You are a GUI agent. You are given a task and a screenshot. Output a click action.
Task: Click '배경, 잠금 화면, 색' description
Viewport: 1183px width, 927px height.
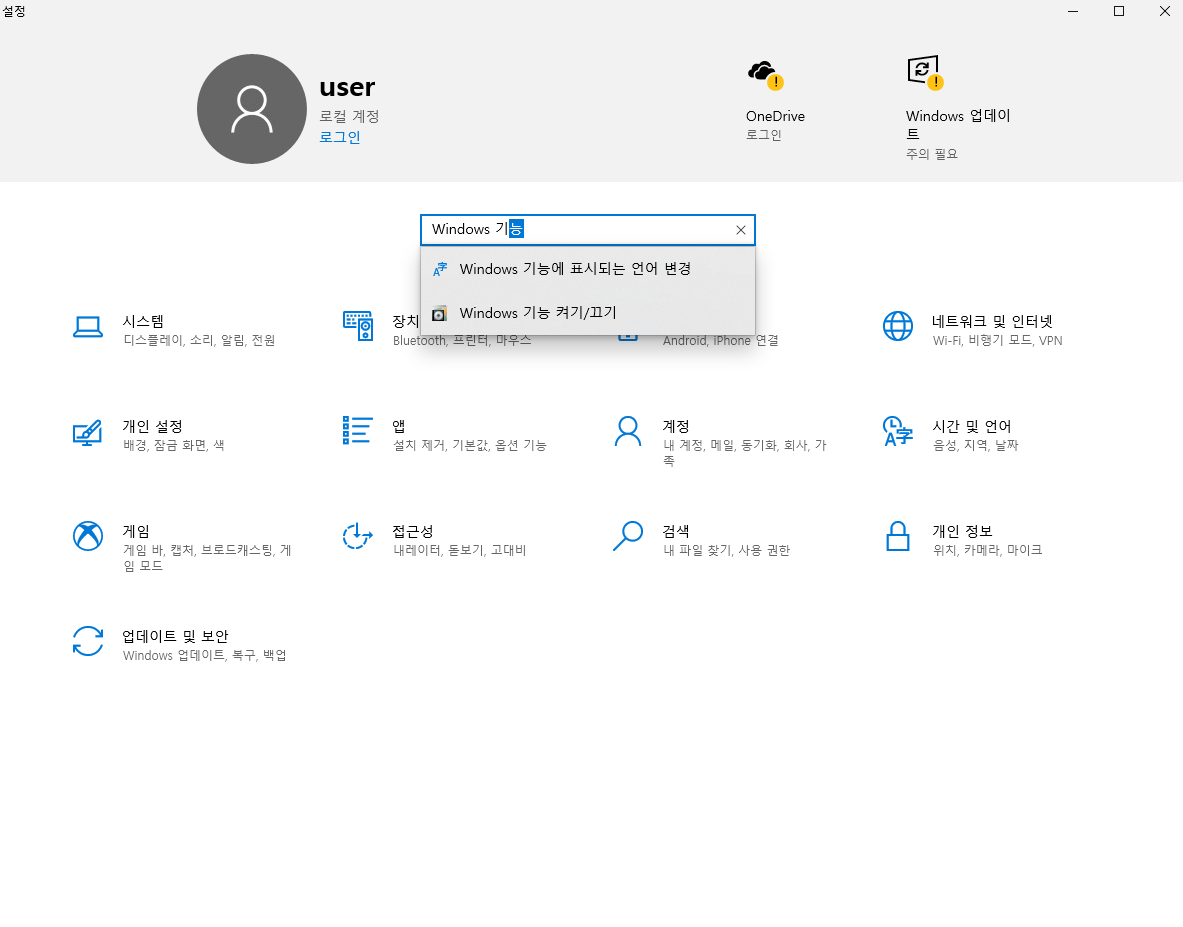pos(174,445)
